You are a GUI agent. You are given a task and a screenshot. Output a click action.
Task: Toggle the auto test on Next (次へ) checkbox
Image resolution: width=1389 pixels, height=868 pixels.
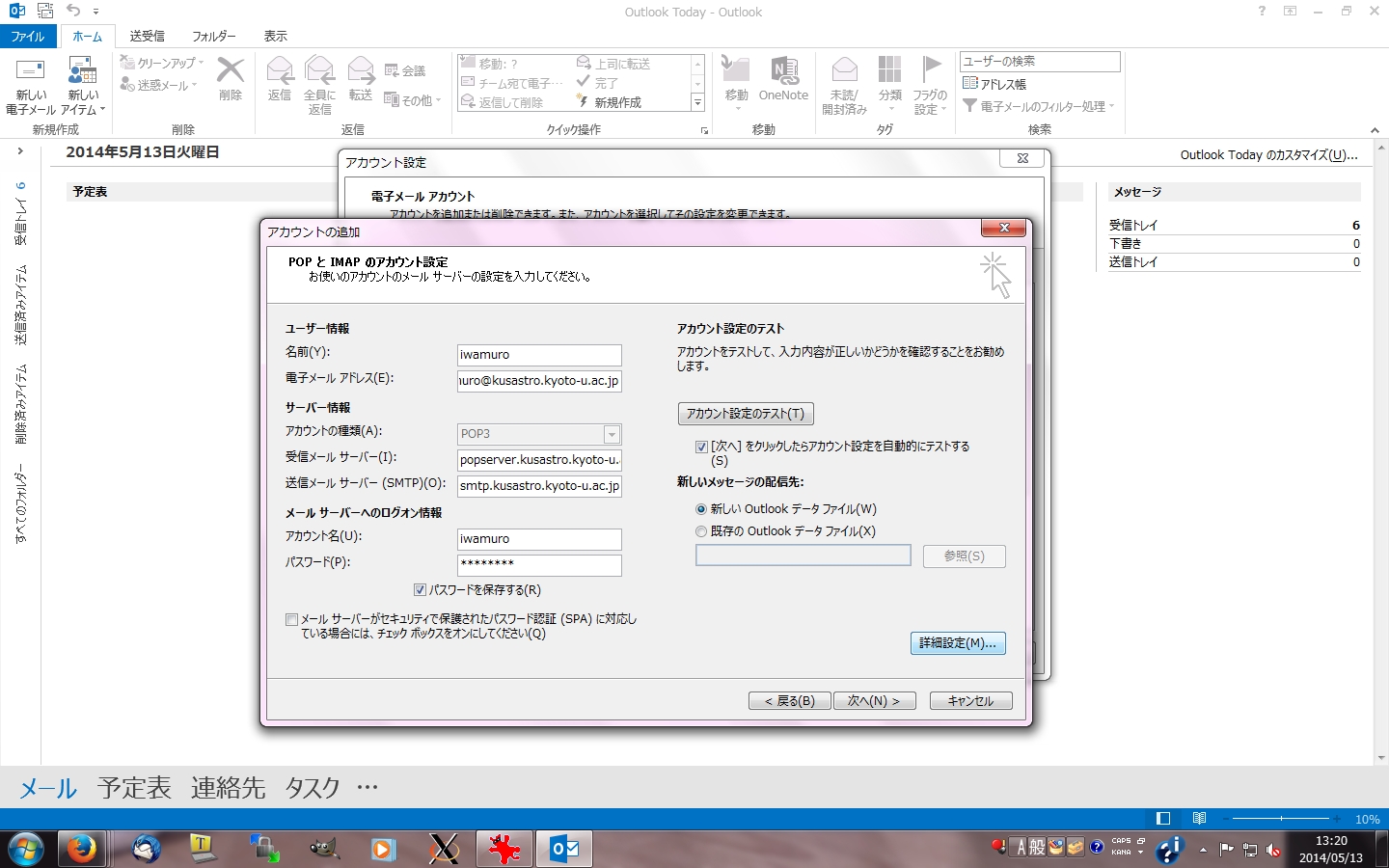701,447
